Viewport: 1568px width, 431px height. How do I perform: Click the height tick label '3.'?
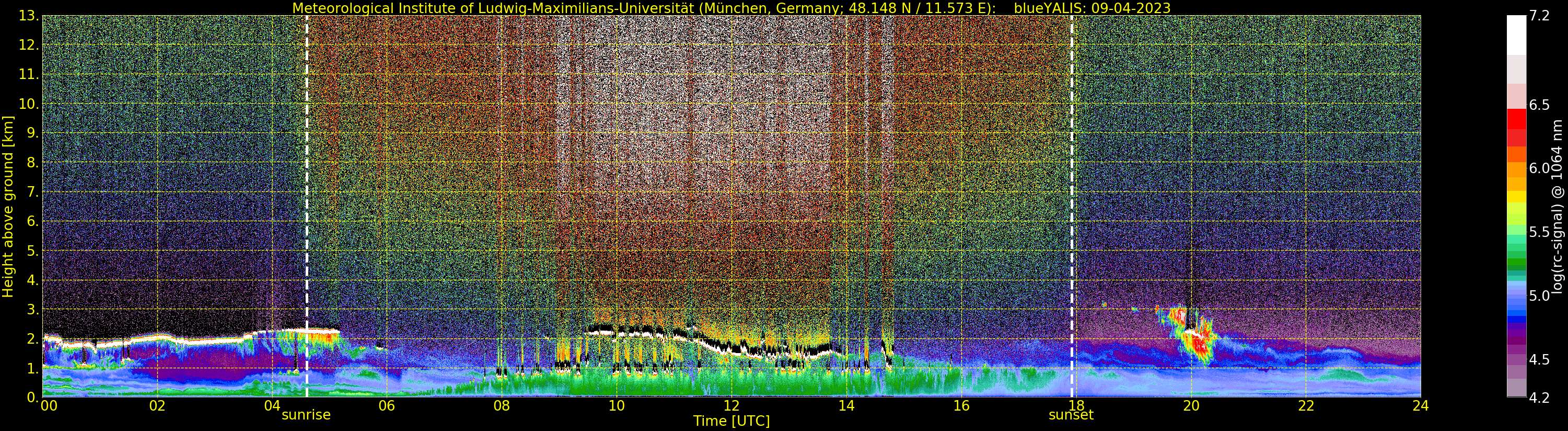32,309
